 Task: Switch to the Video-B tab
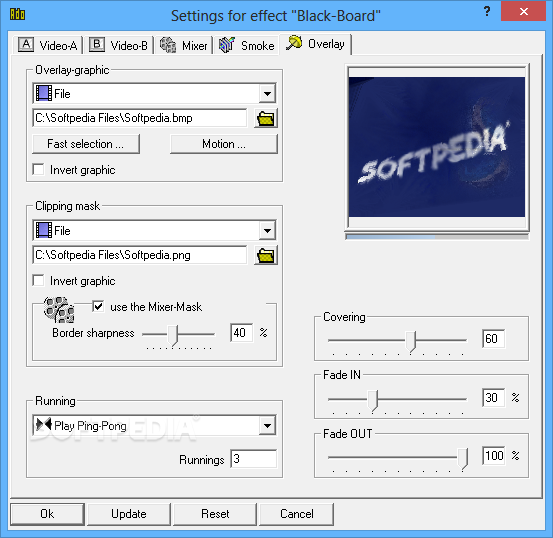(x=118, y=45)
